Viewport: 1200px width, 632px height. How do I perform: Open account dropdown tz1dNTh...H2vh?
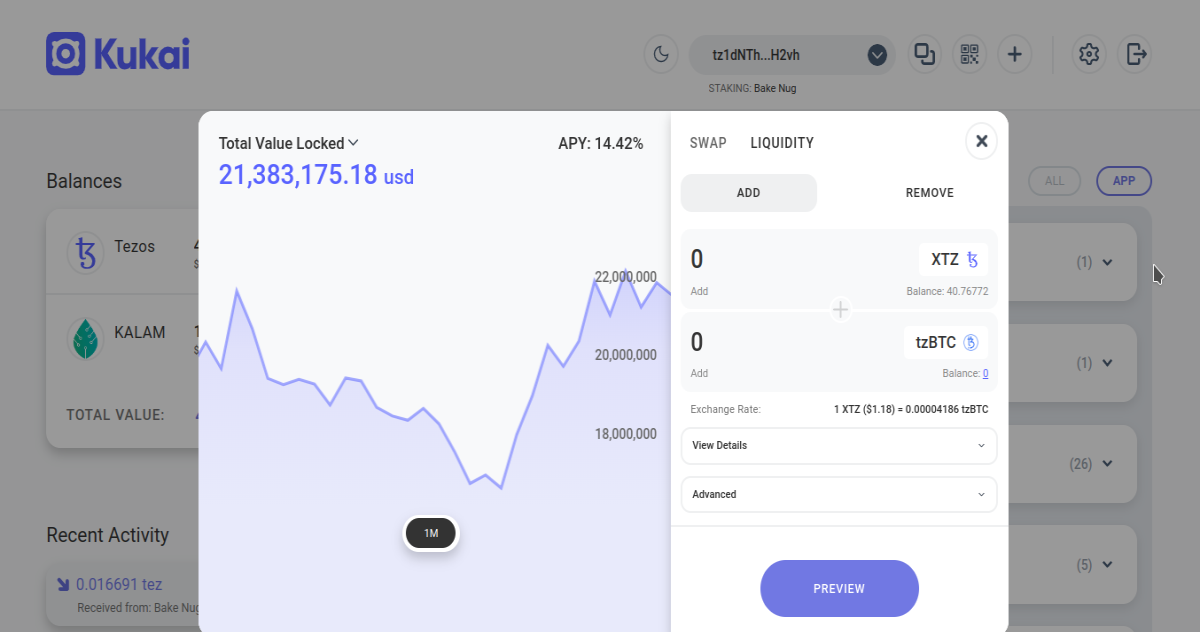tap(794, 55)
